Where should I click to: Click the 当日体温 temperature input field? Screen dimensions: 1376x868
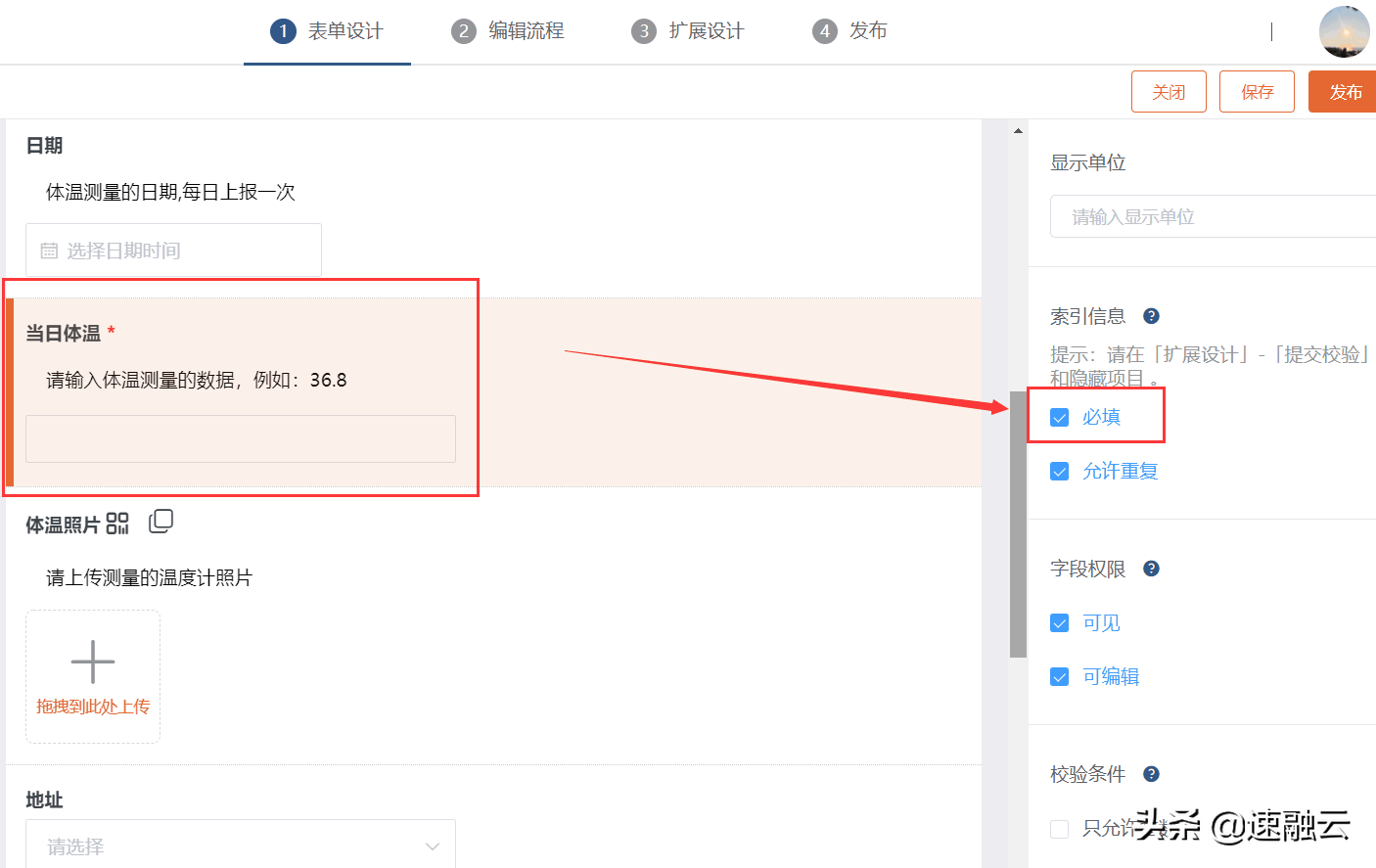pos(241,438)
